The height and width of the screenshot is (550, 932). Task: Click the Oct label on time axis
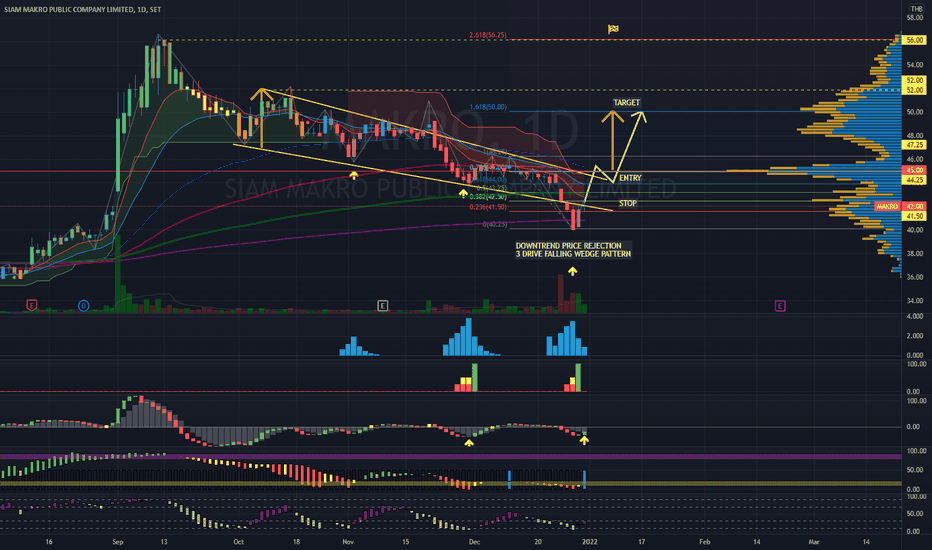click(238, 542)
